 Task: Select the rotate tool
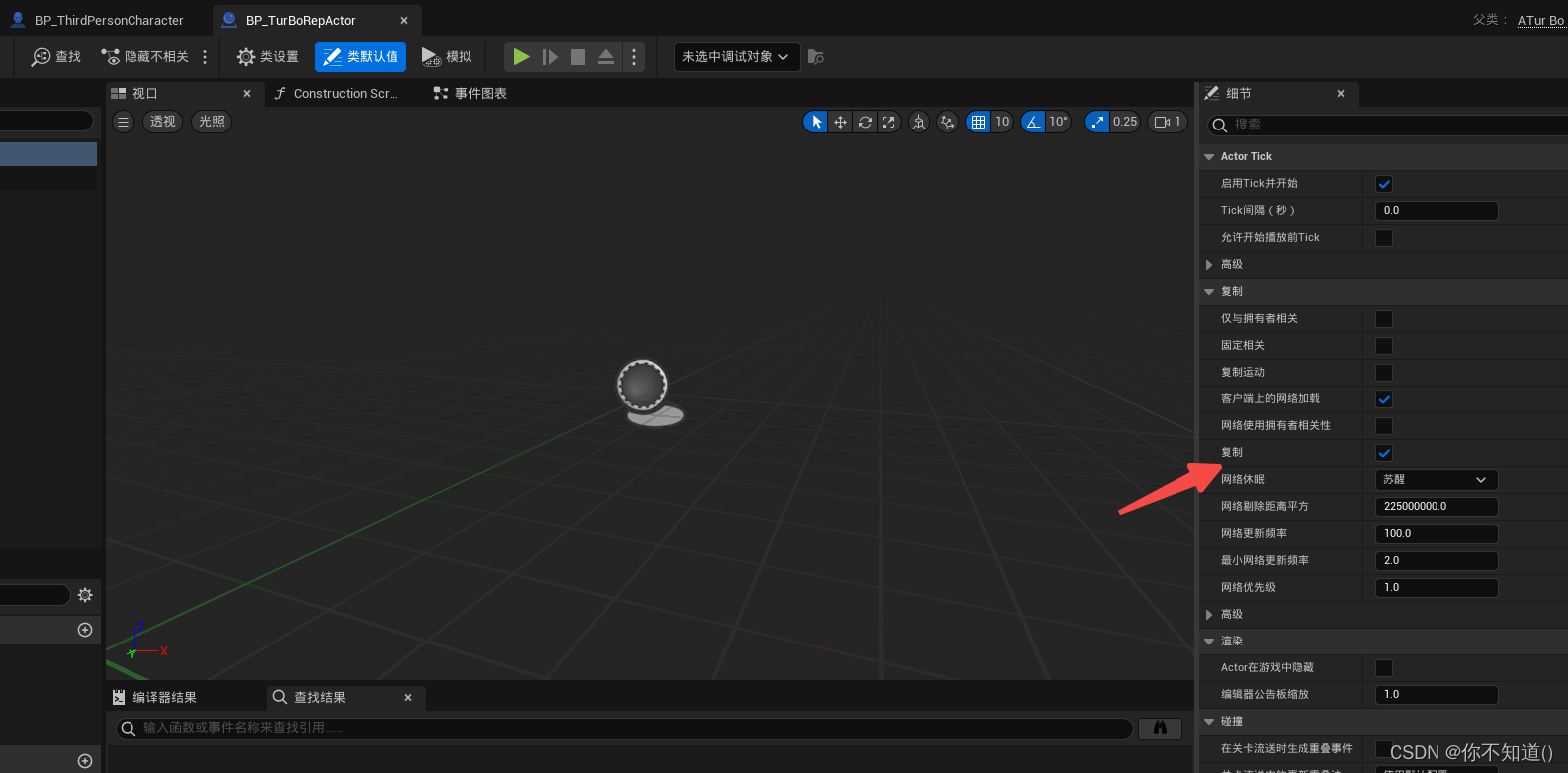pyautogui.click(x=865, y=122)
